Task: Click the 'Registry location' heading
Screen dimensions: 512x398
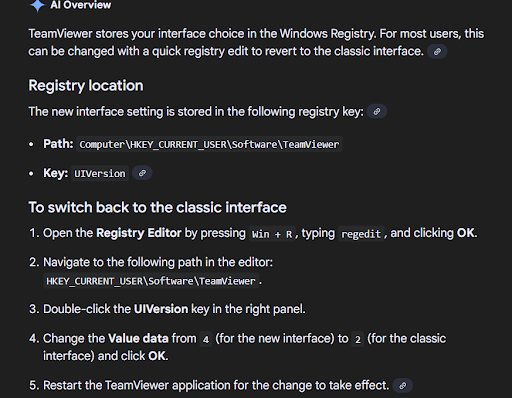Action: (x=86, y=86)
